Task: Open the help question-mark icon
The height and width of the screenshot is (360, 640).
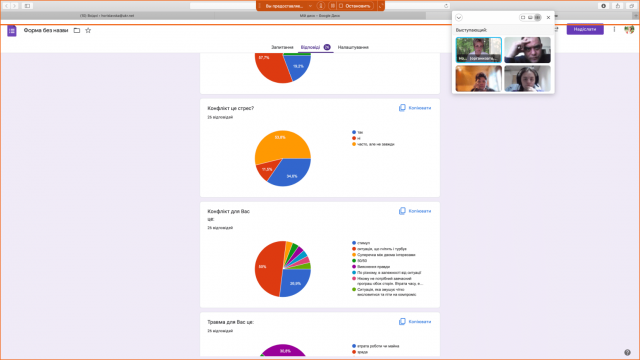Action: click(627, 352)
